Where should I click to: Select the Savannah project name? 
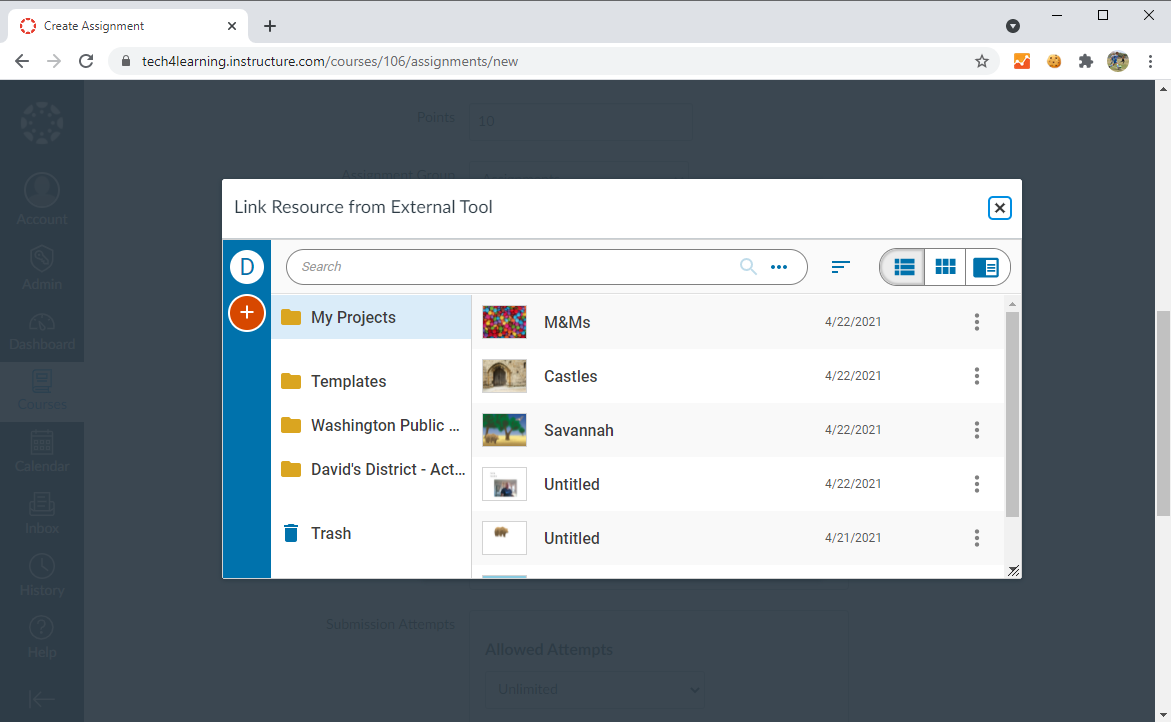(579, 430)
